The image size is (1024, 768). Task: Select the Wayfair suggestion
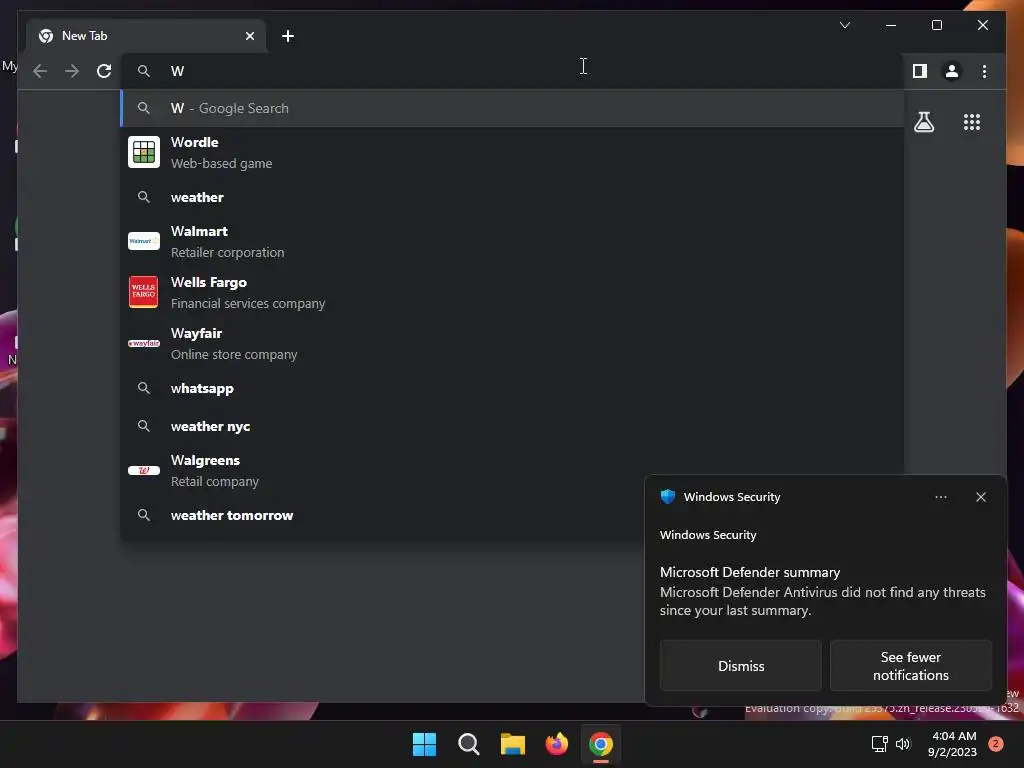(513, 344)
